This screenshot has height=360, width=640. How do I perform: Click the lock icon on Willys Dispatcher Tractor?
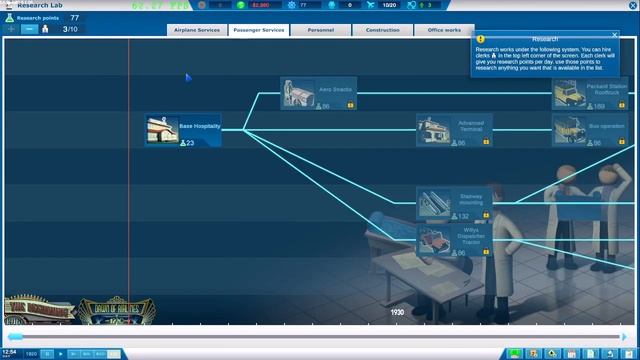pyautogui.click(x=486, y=252)
